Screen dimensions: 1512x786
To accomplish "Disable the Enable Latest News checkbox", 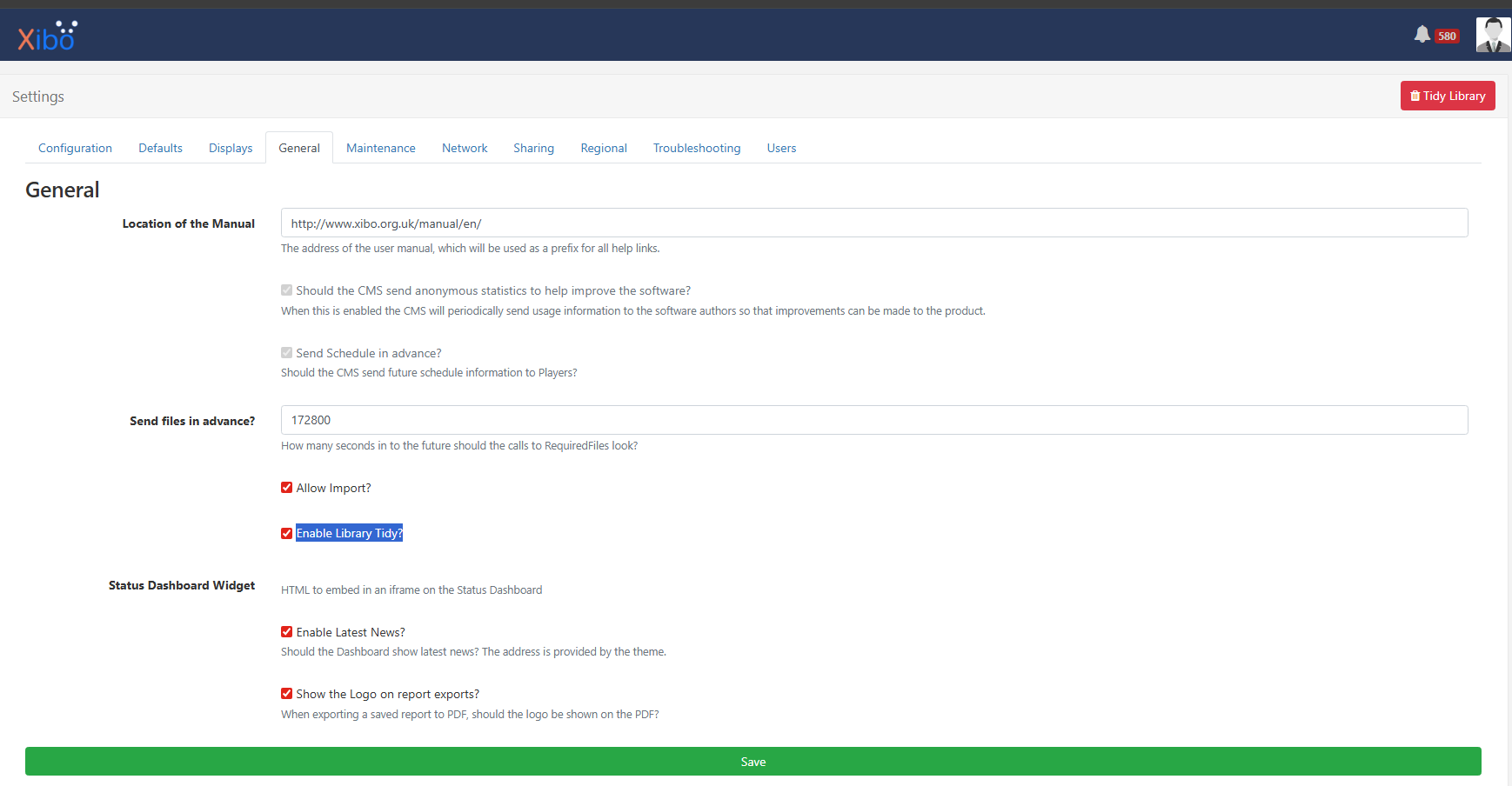I will (x=287, y=632).
